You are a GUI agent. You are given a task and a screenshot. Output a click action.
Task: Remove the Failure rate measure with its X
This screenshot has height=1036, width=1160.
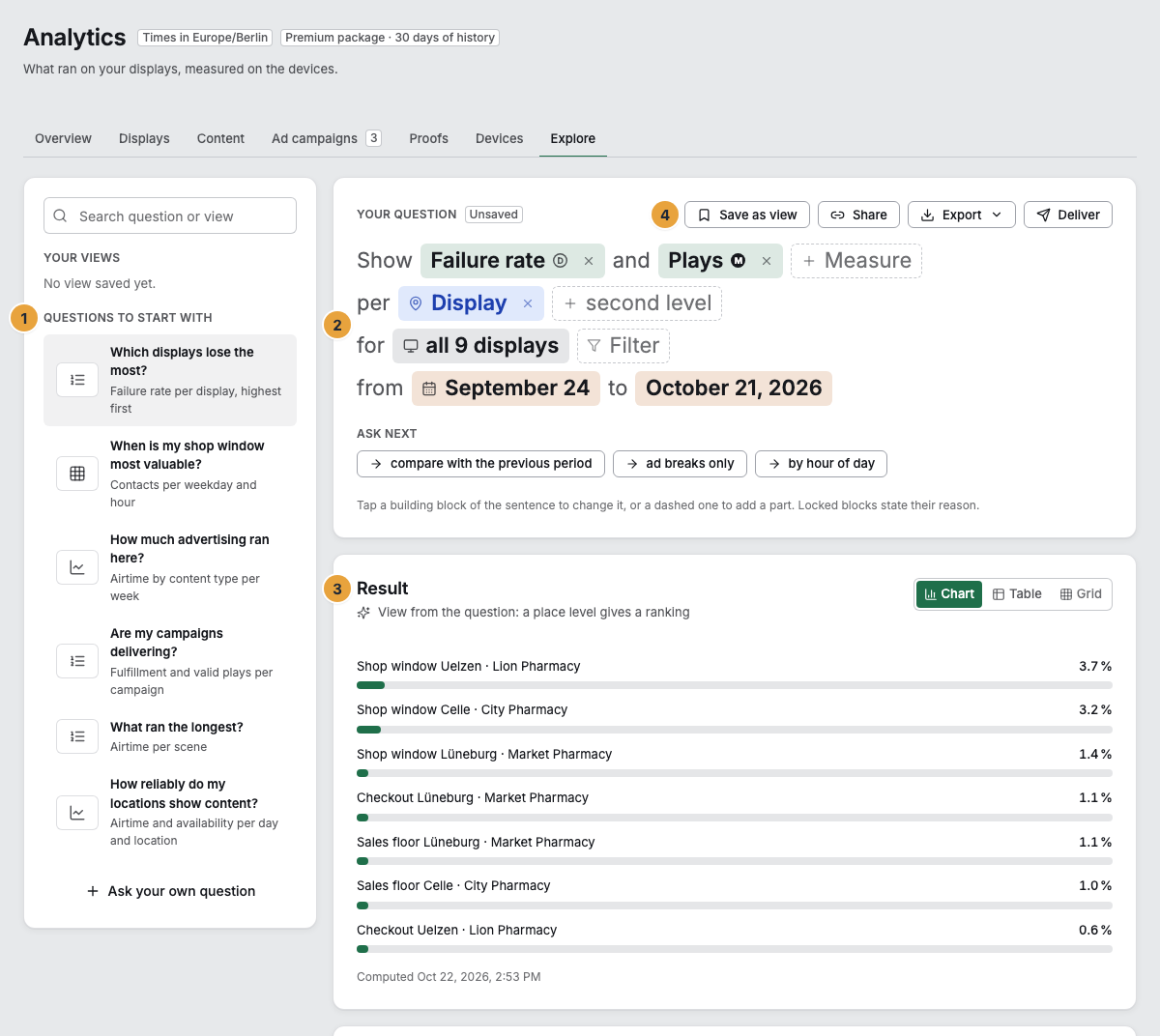pos(588,261)
